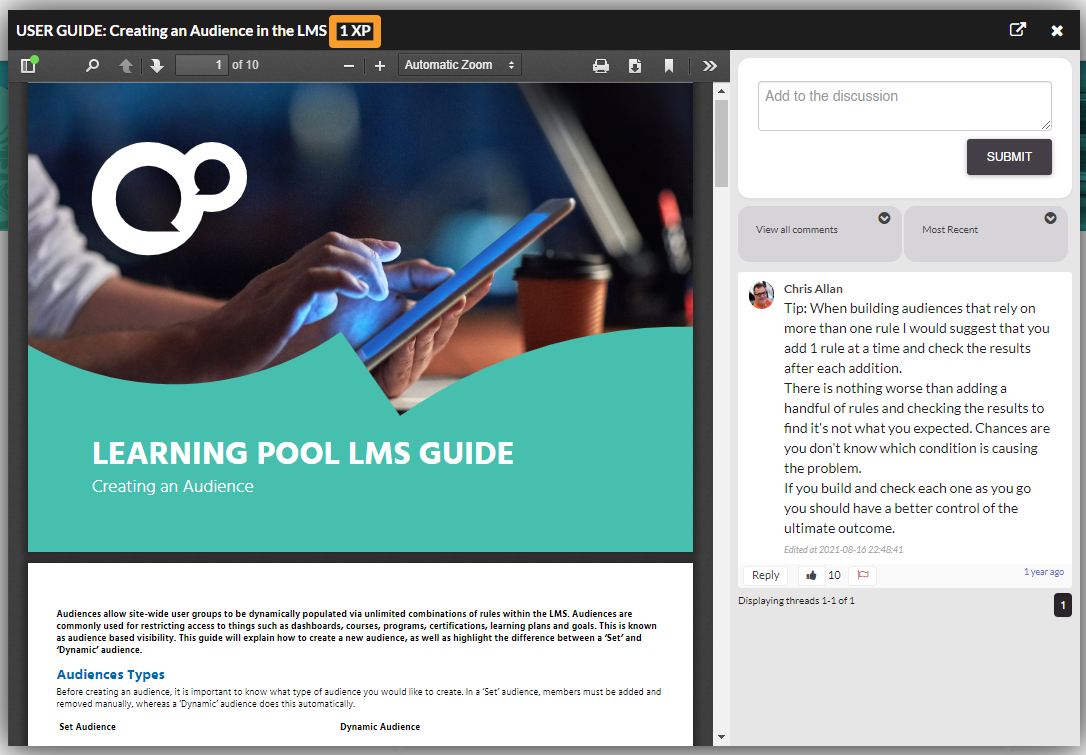Flag Chris Allan's comment
1086x755 pixels.
pos(862,575)
